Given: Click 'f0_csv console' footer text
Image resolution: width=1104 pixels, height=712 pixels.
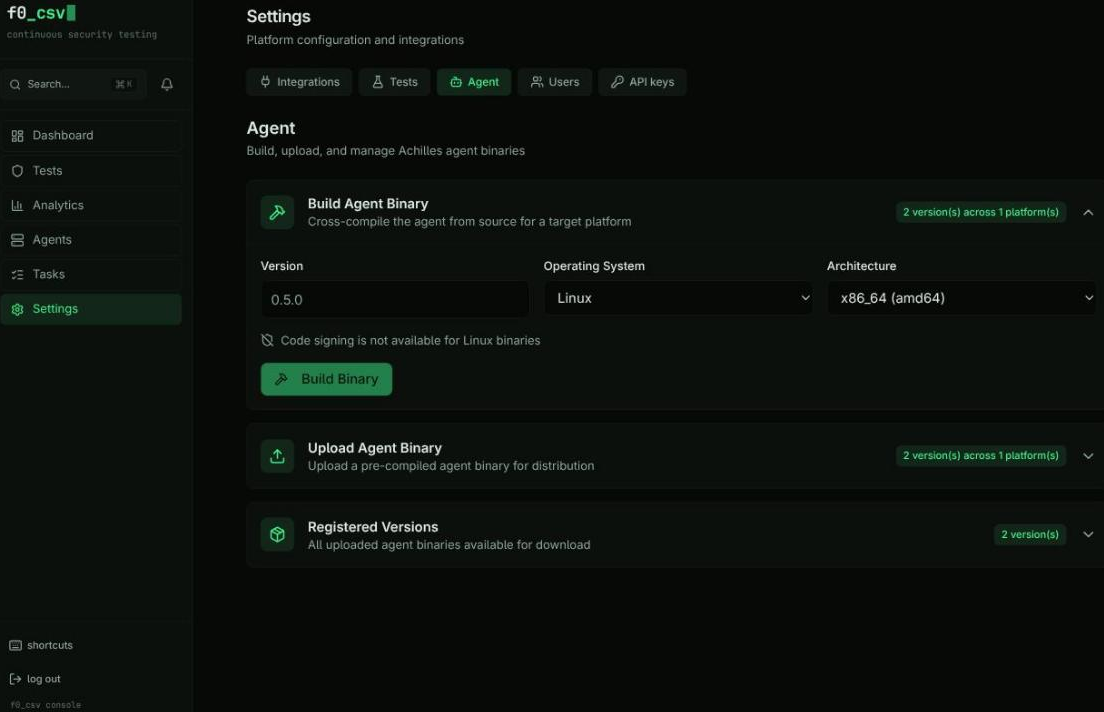Looking at the screenshot, I should pyautogui.click(x=46, y=704).
